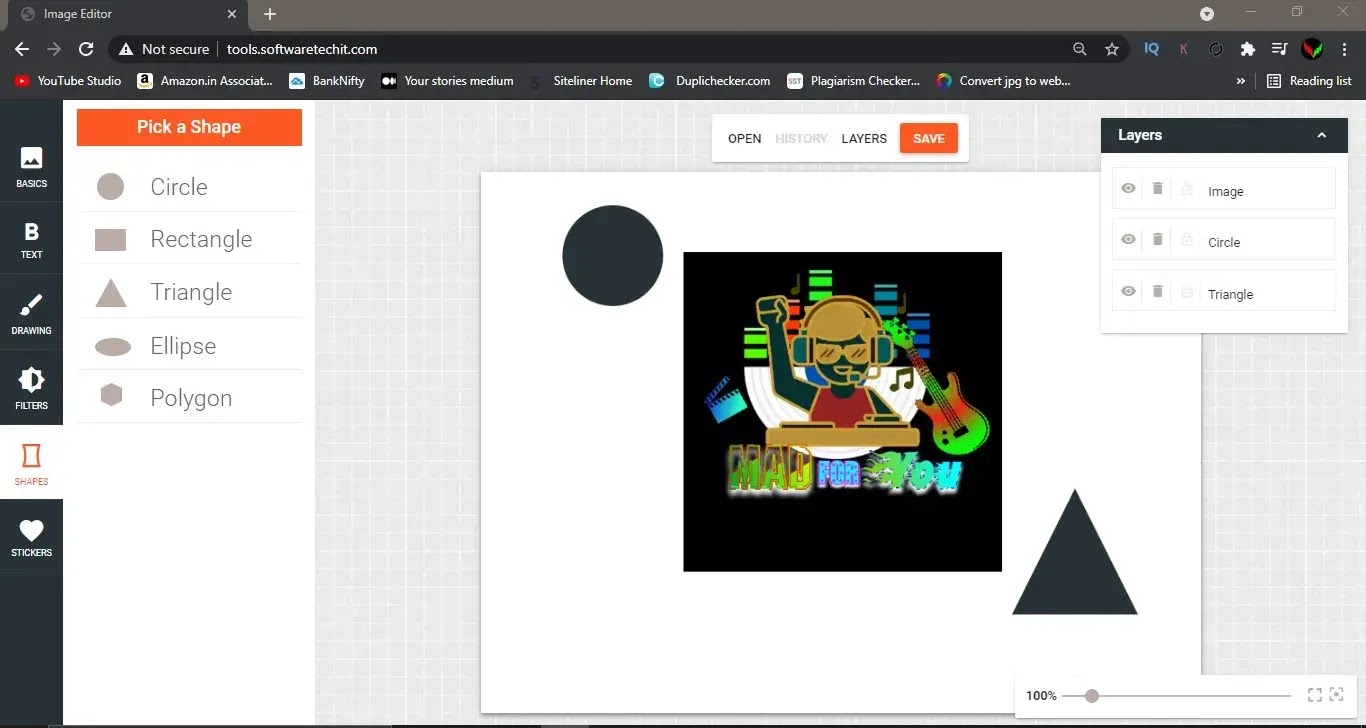The height and width of the screenshot is (728, 1366).
Task: Hide the Circle layer
Action: 1128,239
